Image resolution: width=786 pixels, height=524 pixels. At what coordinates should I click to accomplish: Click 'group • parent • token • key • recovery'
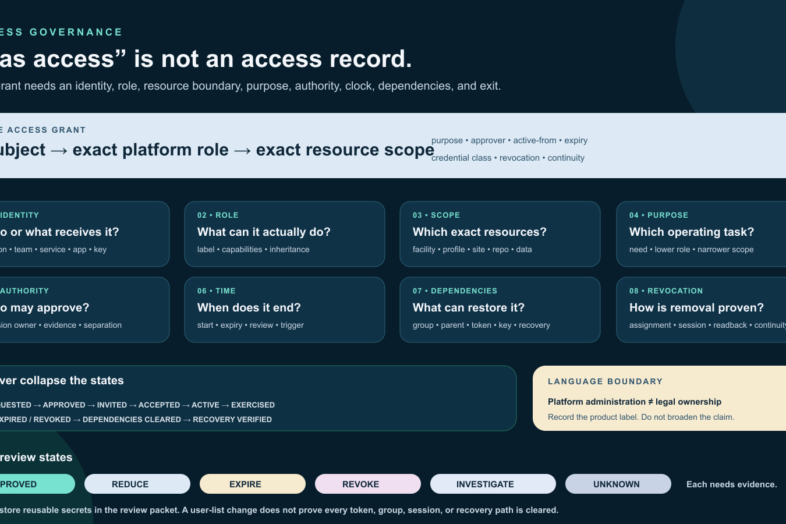click(x=481, y=325)
